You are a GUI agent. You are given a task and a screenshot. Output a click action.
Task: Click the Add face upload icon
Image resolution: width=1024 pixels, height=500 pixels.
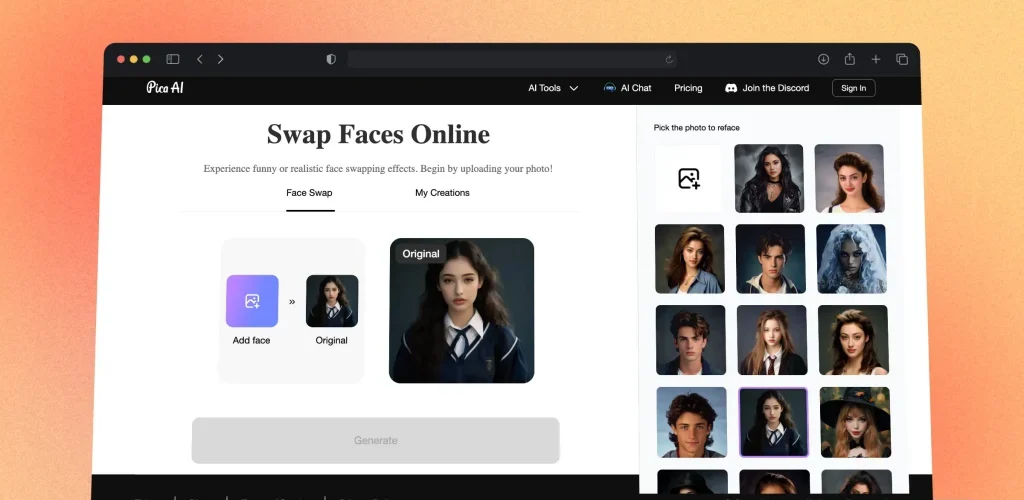[252, 301]
